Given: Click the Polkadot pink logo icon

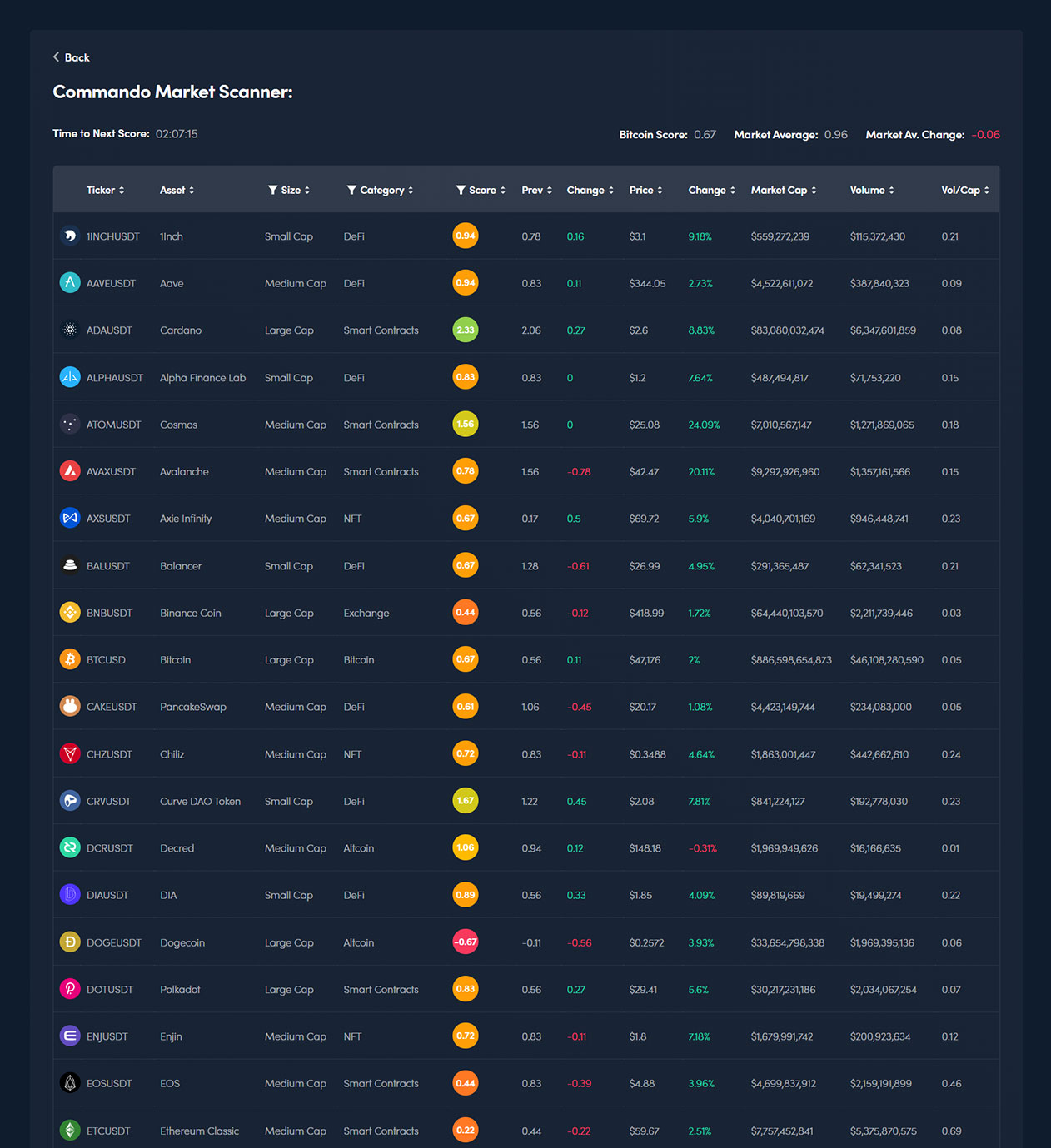Looking at the screenshot, I should (x=70, y=989).
